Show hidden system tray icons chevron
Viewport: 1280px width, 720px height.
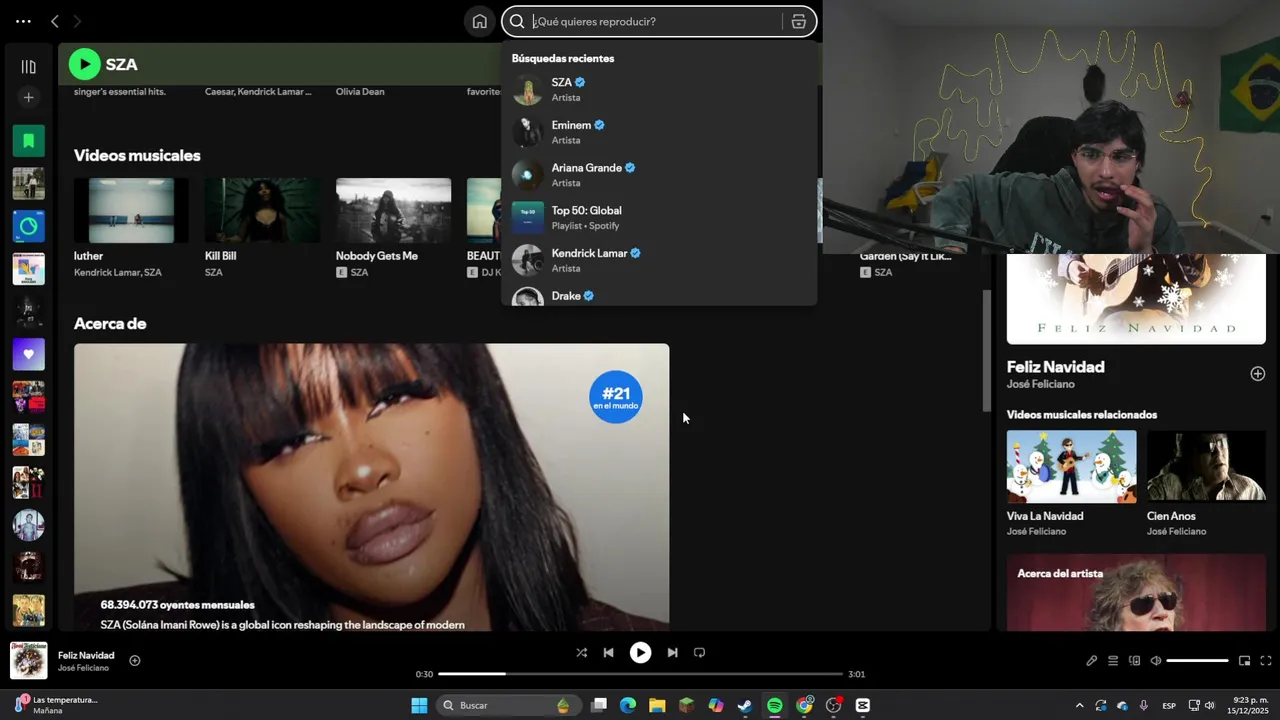(x=1079, y=705)
